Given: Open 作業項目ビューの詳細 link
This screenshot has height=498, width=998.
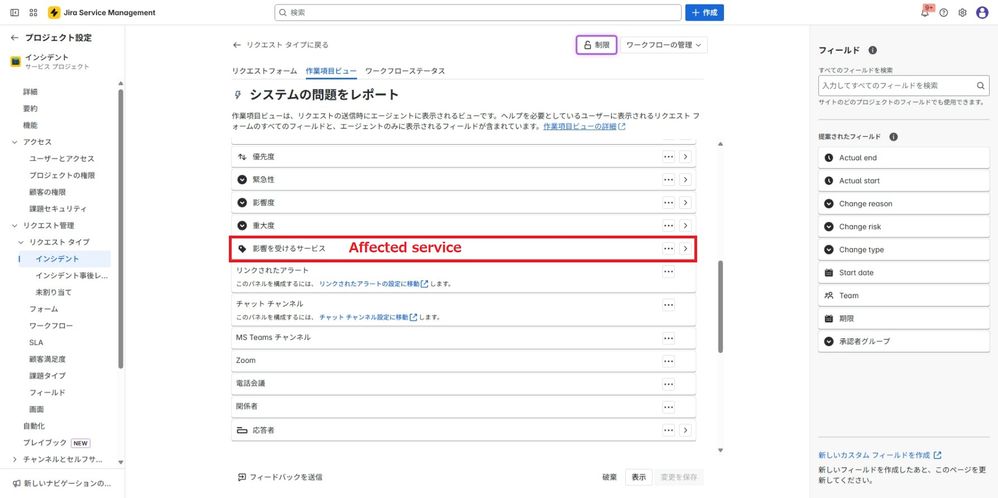Looking at the screenshot, I should click(x=584, y=127).
